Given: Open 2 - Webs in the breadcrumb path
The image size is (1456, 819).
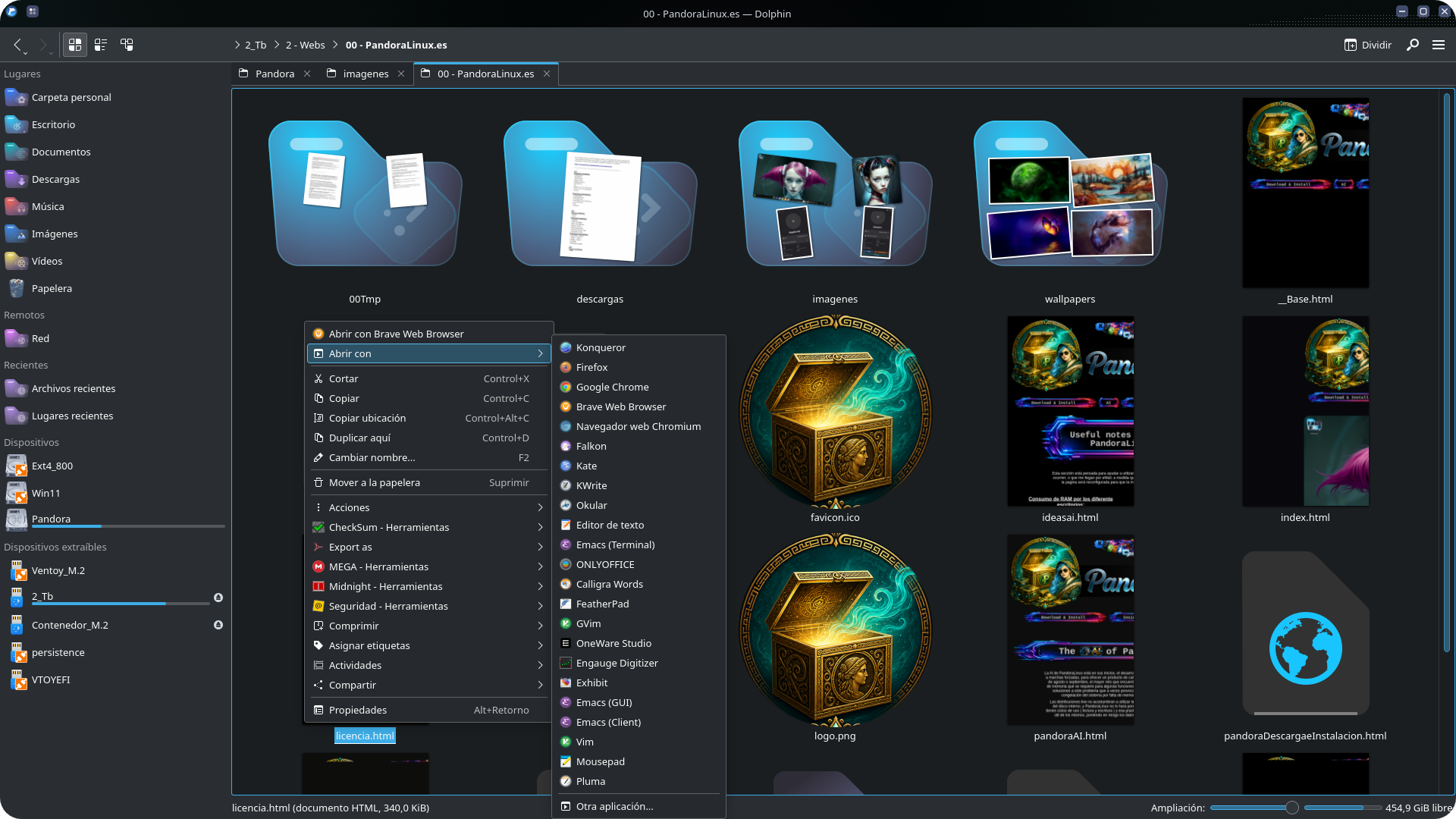Looking at the screenshot, I should (305, 45).
